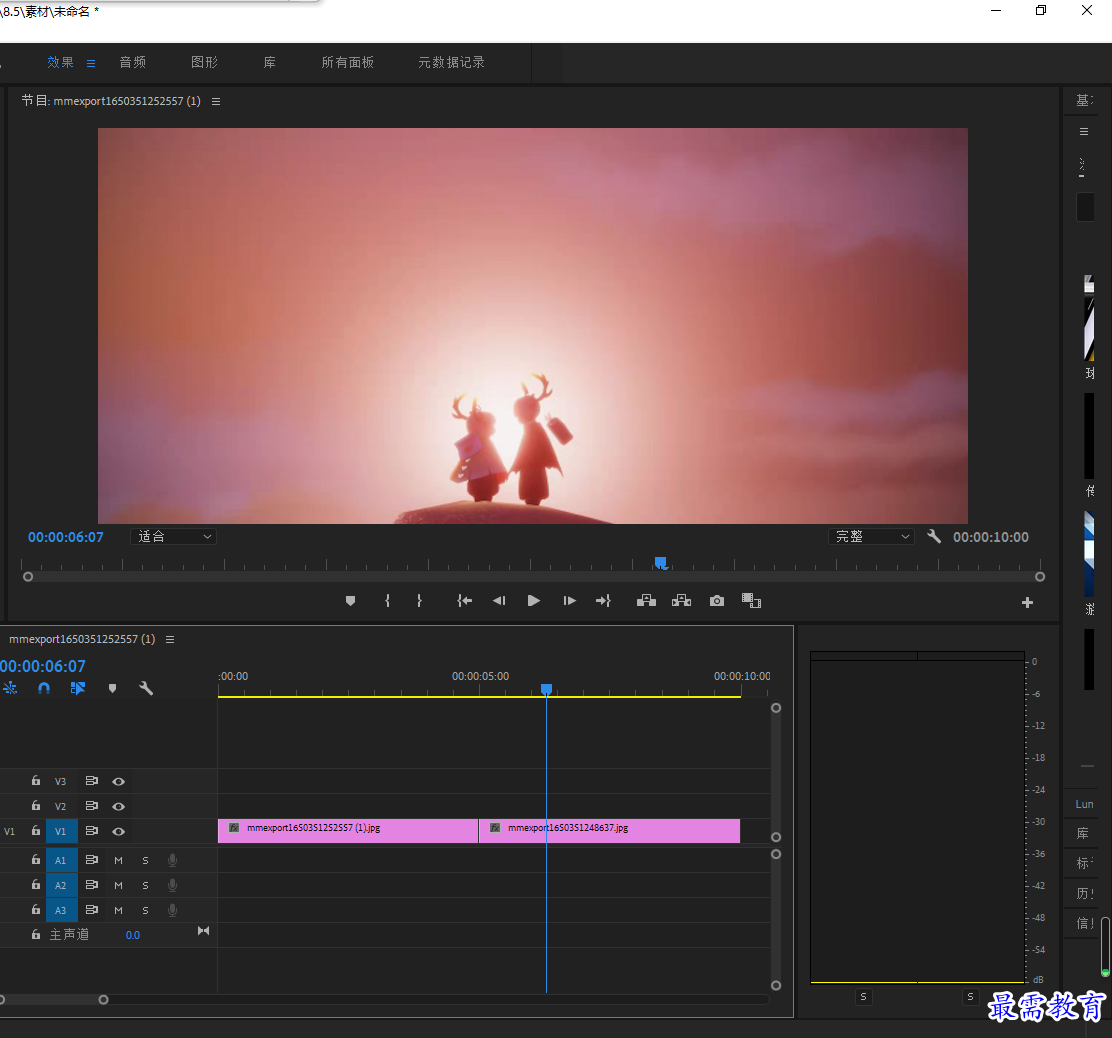Hide track V3 output eye
Screen dimensions: 1112x1038
[118, 781]
